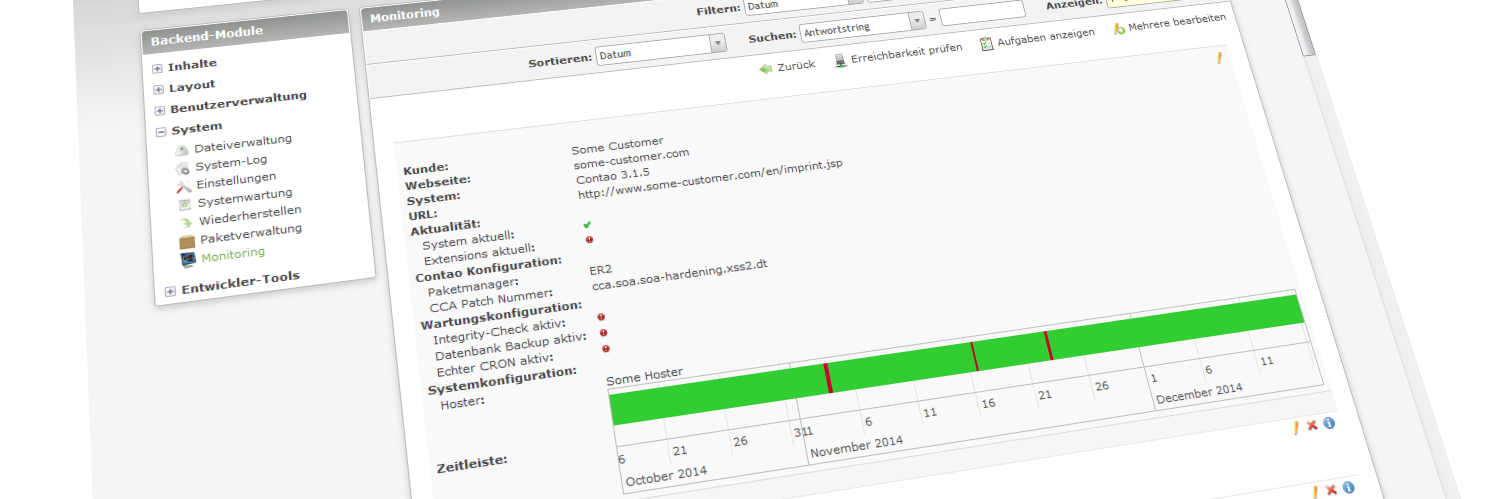
Task: Select the Monitoring module link
Action: click(x=233, y=255)
